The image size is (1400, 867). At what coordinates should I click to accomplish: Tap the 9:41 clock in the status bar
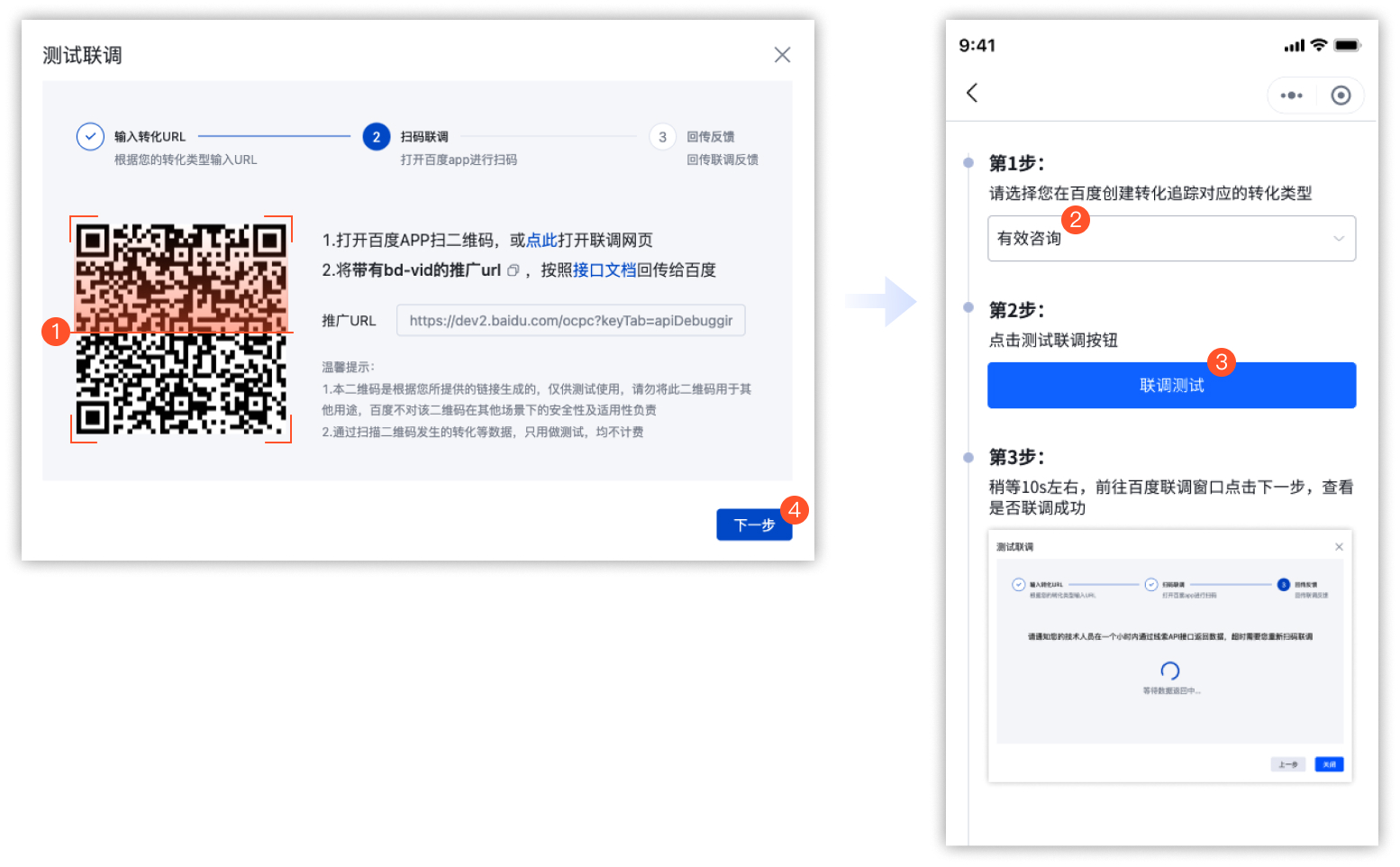pos(977,46)
